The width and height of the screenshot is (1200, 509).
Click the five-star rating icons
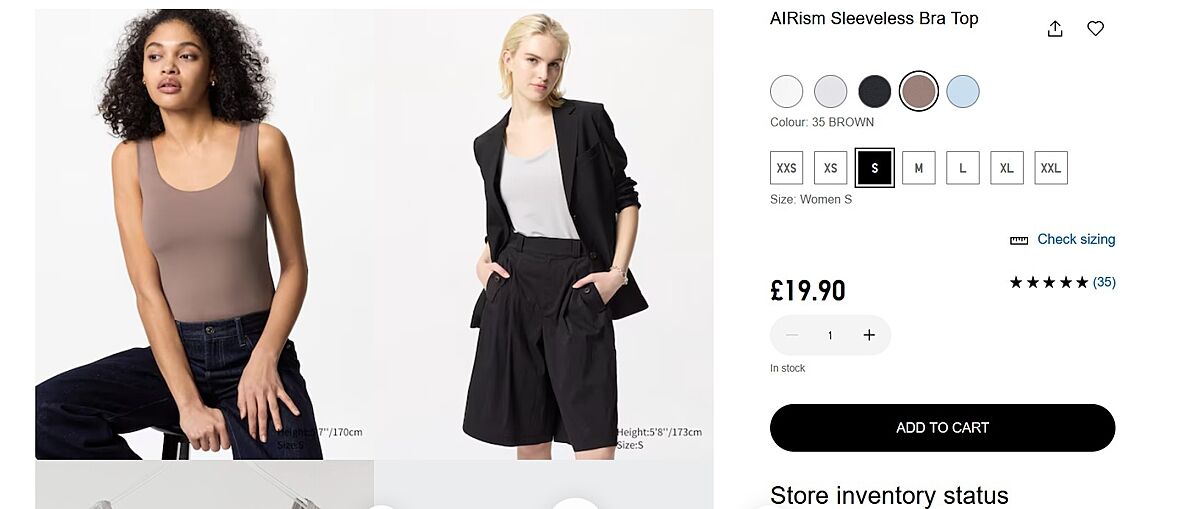pyautogui.click(x=1048, y=282)
